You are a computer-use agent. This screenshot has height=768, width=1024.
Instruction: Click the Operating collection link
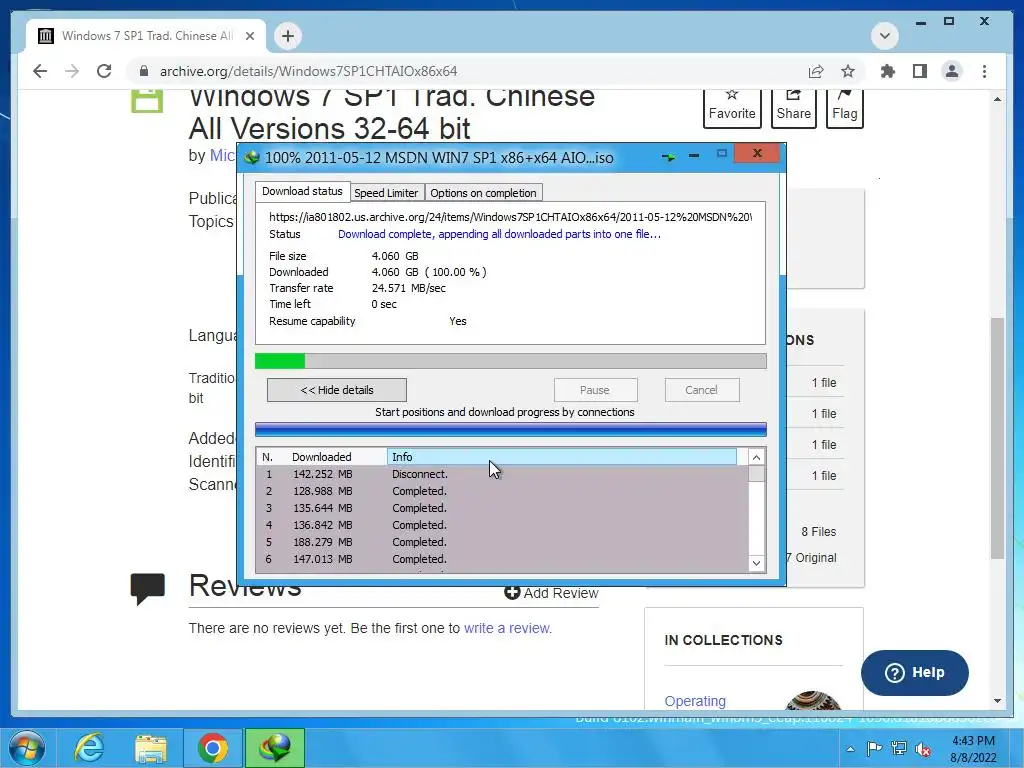tap(695, 701)
